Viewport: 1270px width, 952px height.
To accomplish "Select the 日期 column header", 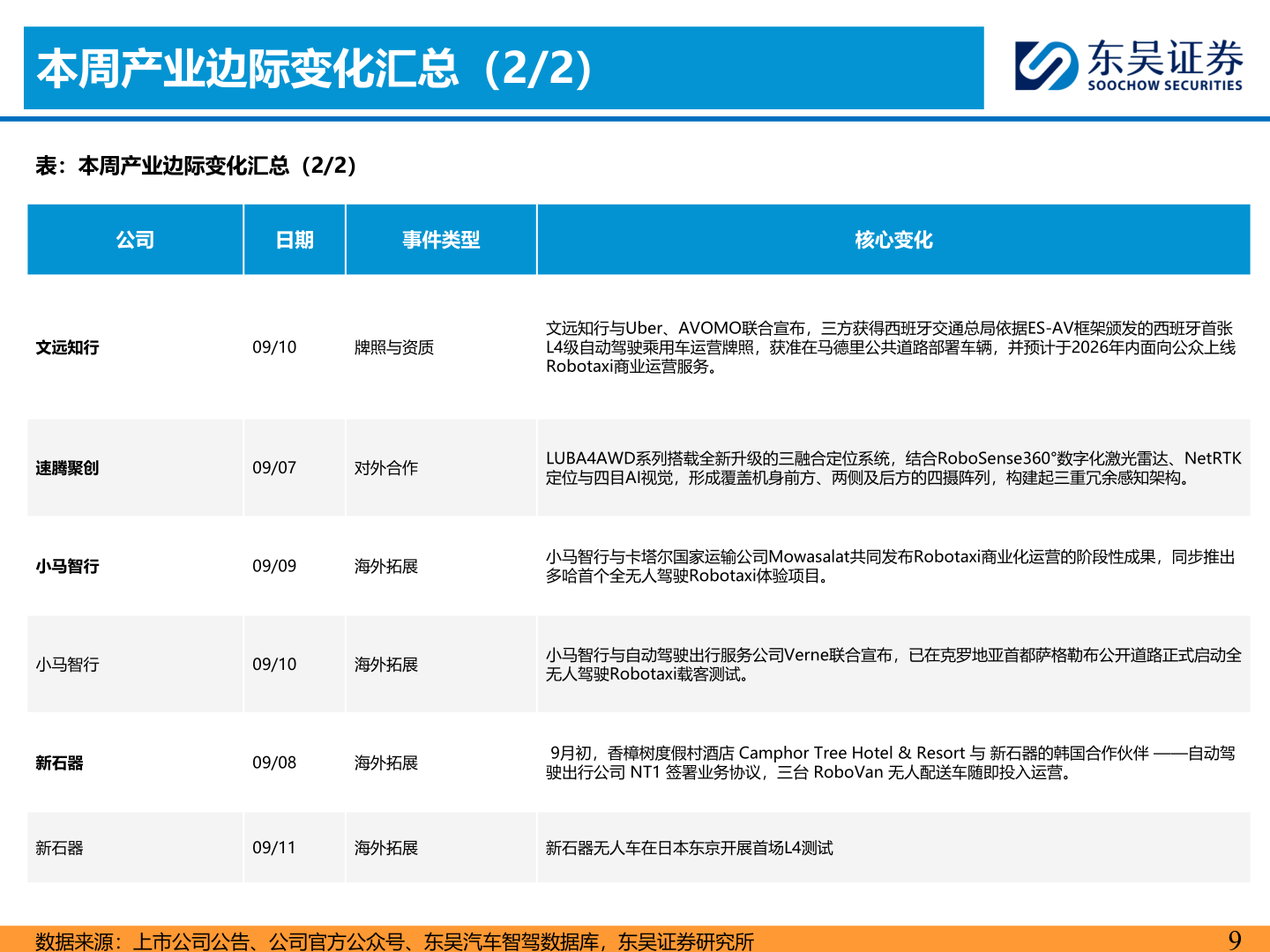I will pyautogui.click(x=295, y=240).
